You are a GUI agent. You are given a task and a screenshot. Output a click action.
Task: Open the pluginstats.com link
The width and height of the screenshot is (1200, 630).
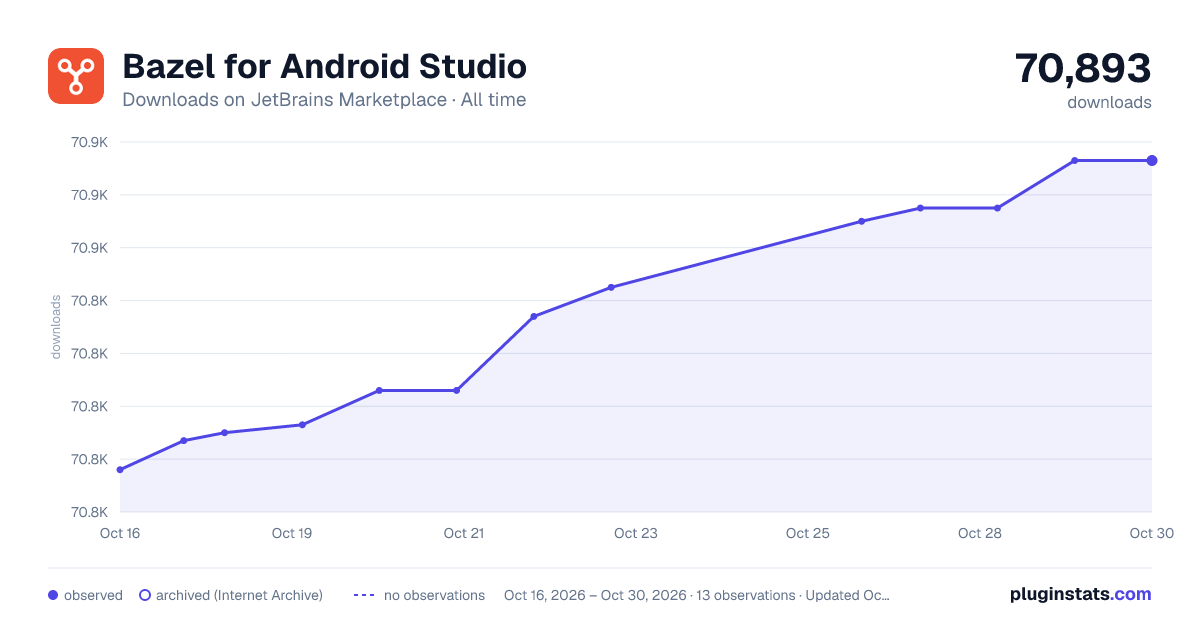(x=1080, y=594)
